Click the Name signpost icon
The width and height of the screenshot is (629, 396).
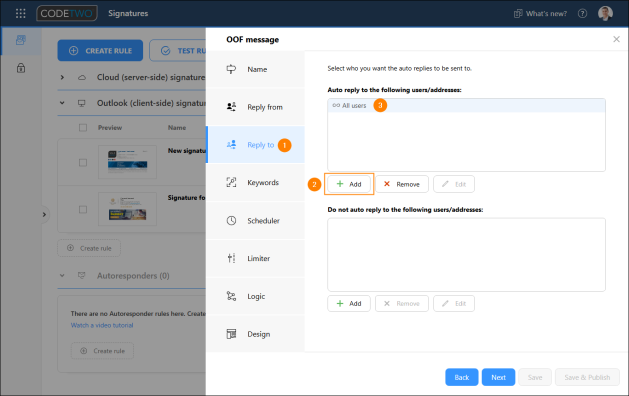pos(231,69)
